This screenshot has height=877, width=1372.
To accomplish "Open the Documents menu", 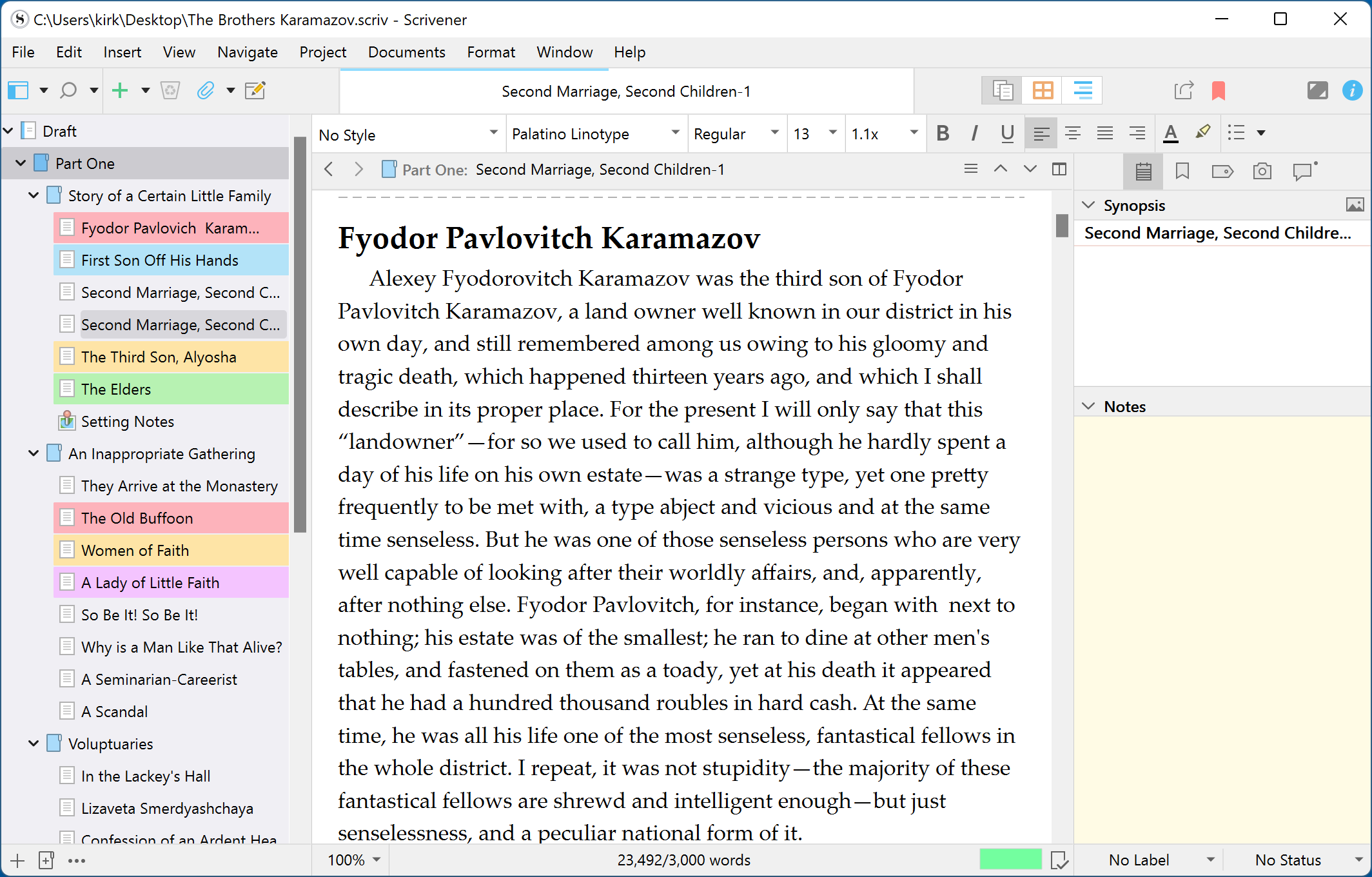I will click(406, 52).
